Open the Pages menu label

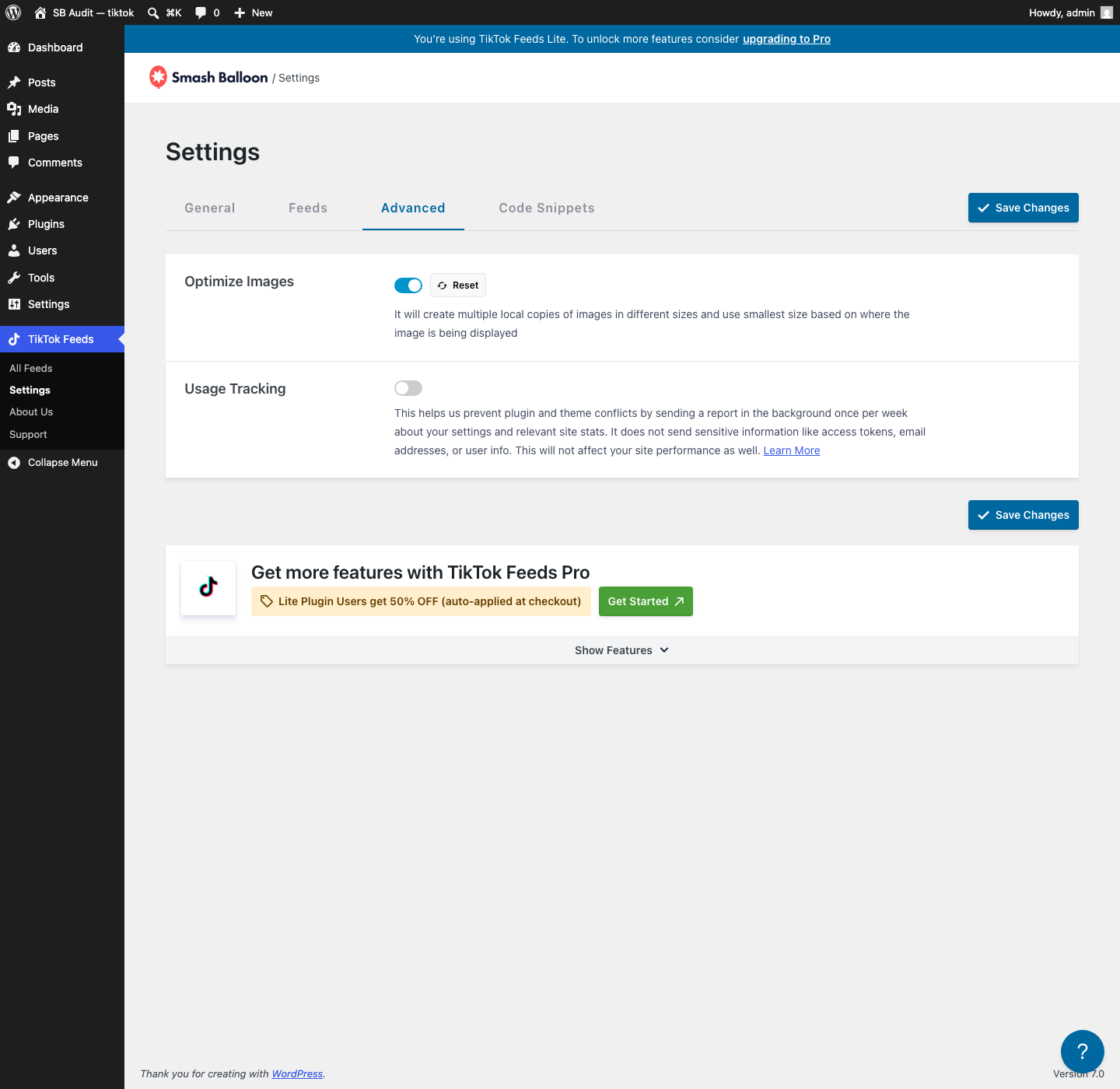click(44, 136)
